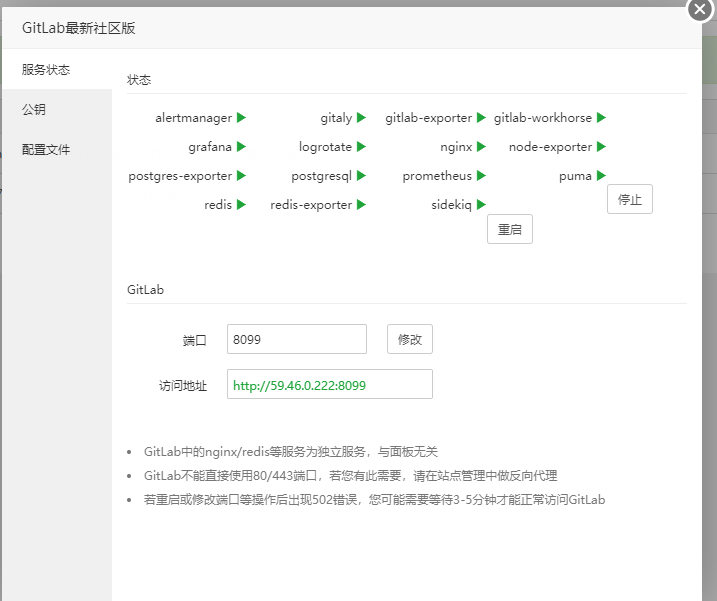Image resolution: width=717 pixels, height=601 pixels.
Task: Click the gitlab-exporter service label
Action: pos(428,118)
